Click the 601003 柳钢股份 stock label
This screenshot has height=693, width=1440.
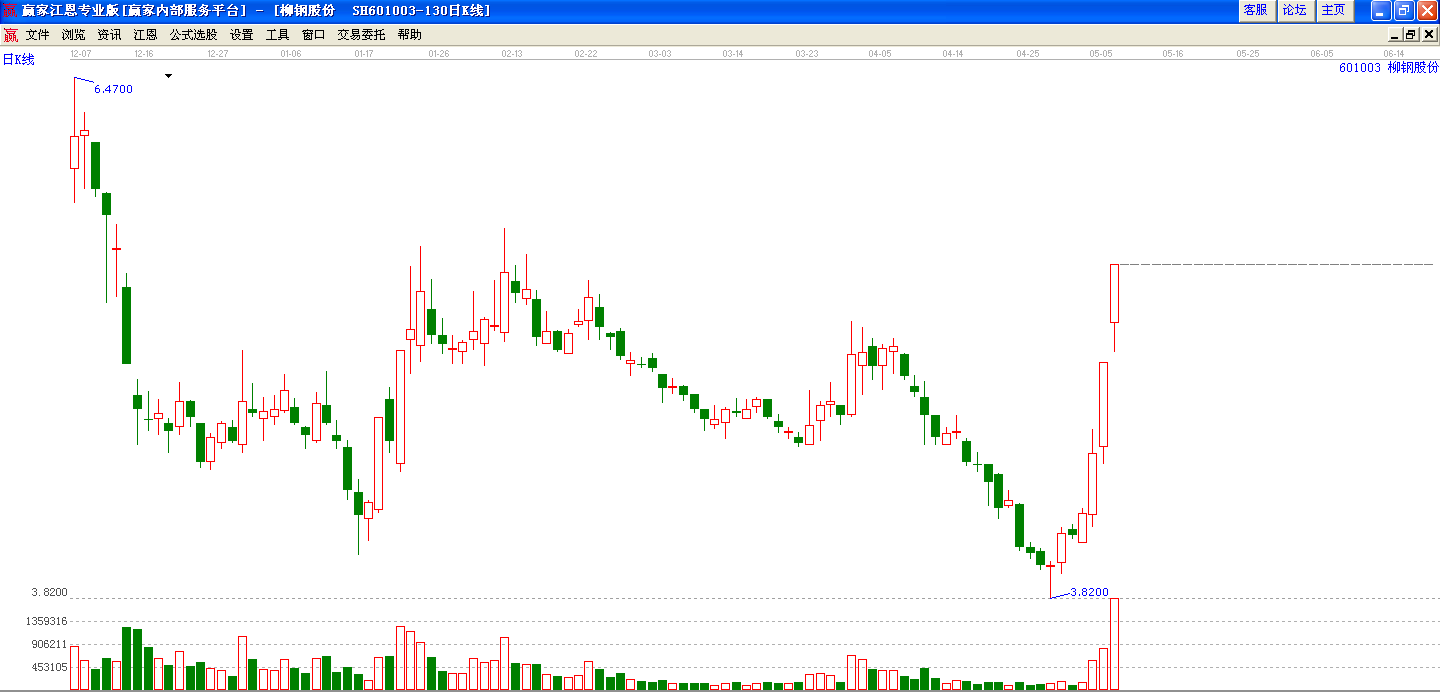pos(1389,68)
